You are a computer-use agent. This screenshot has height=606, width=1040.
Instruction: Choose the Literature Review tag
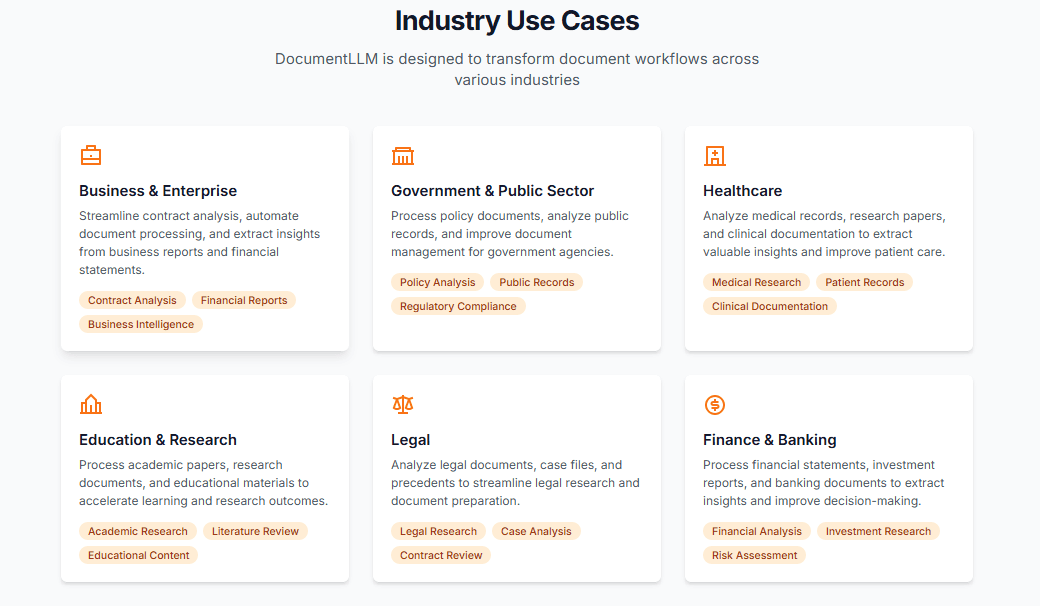(x=255, y=531)
